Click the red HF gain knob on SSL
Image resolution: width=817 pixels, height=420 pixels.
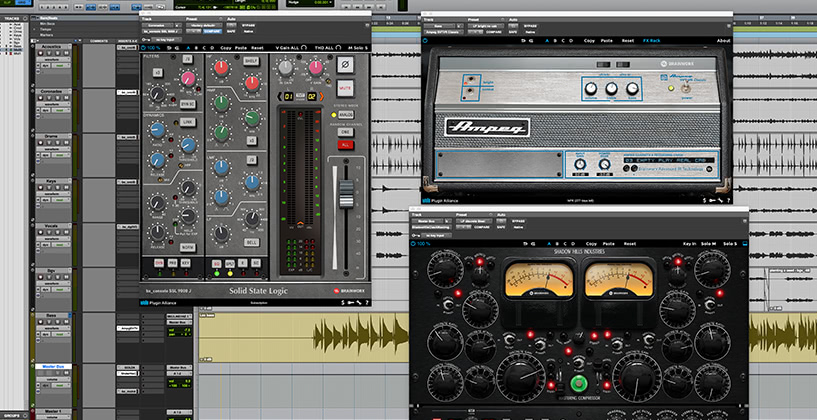[x=222, y=67]
